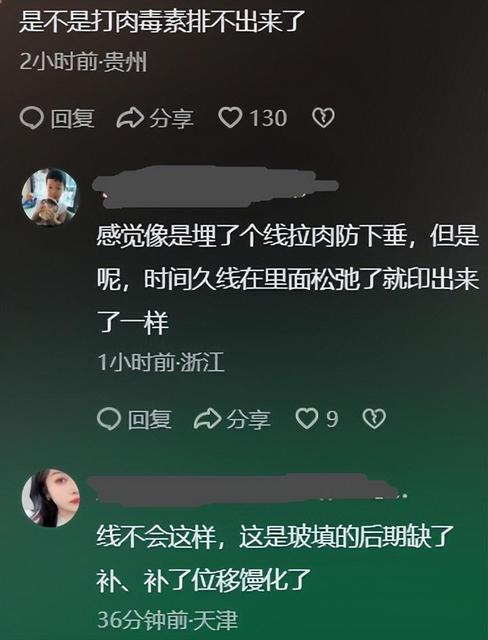Click 回复 text under Zhejiang comment
Image resolution: width=488 pixels, height=640 pixels.
pos(150,419)
